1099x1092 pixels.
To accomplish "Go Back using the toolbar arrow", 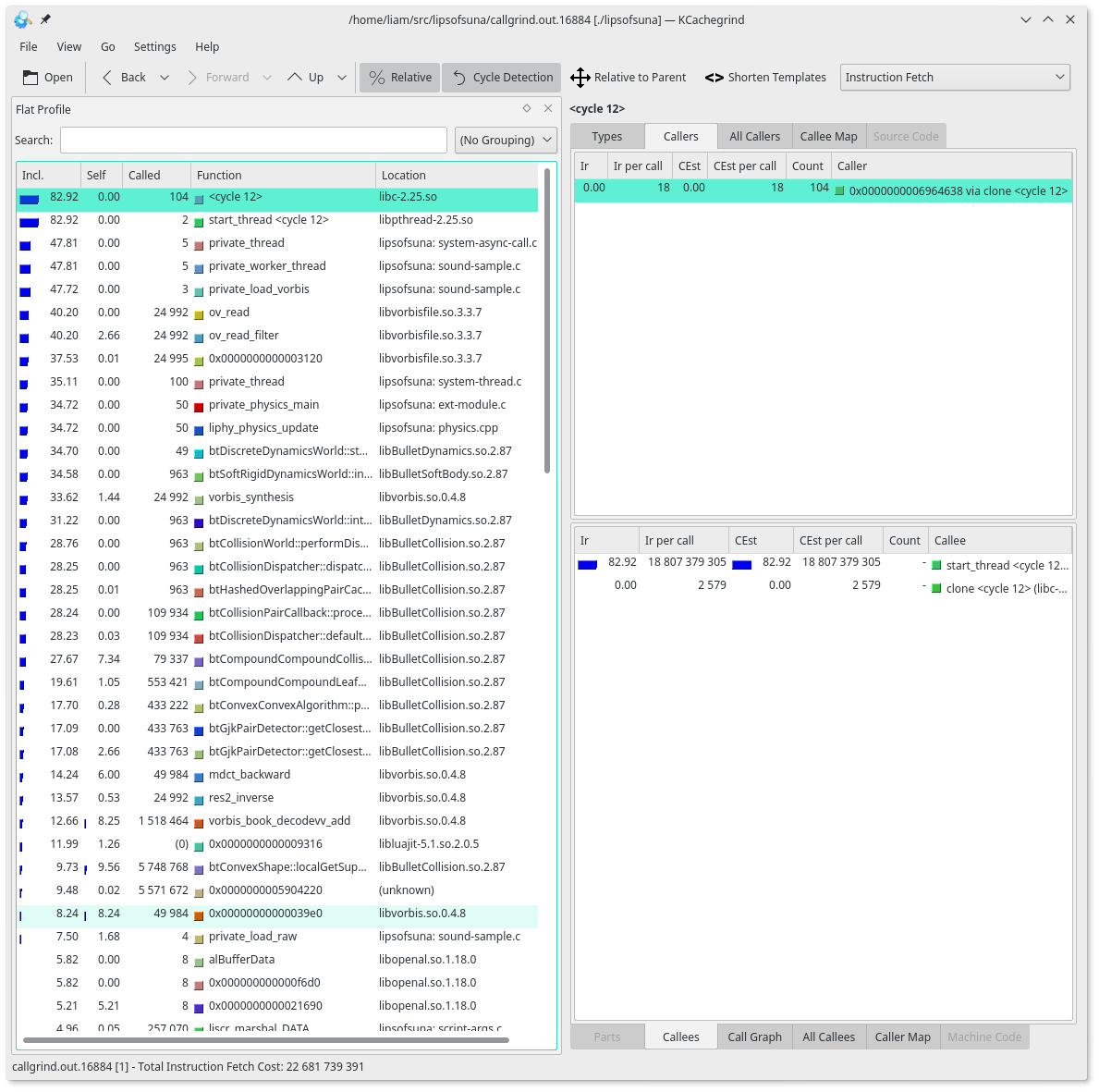I will pos(108,78).
